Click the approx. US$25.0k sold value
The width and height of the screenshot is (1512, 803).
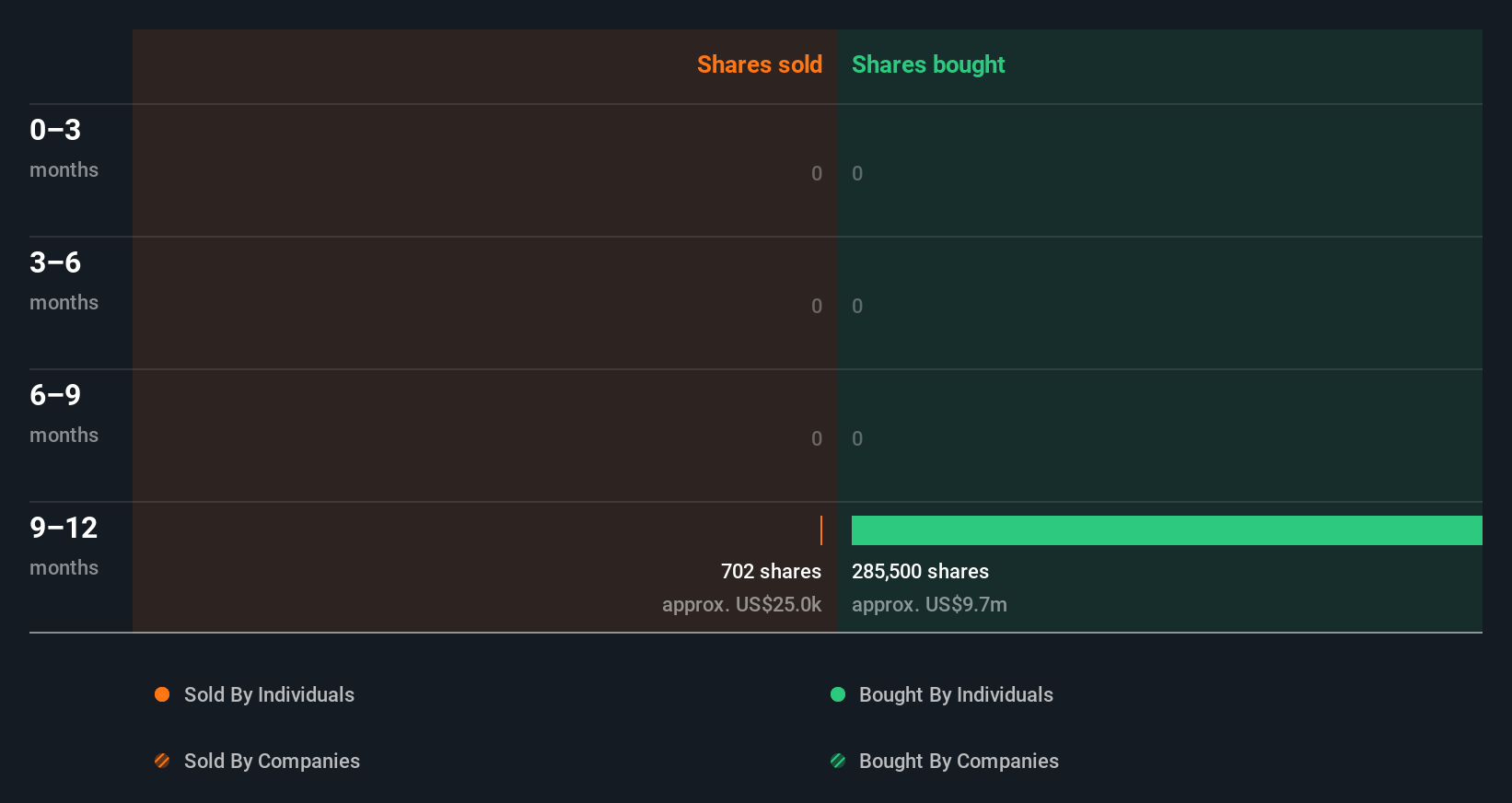point(741,605)
